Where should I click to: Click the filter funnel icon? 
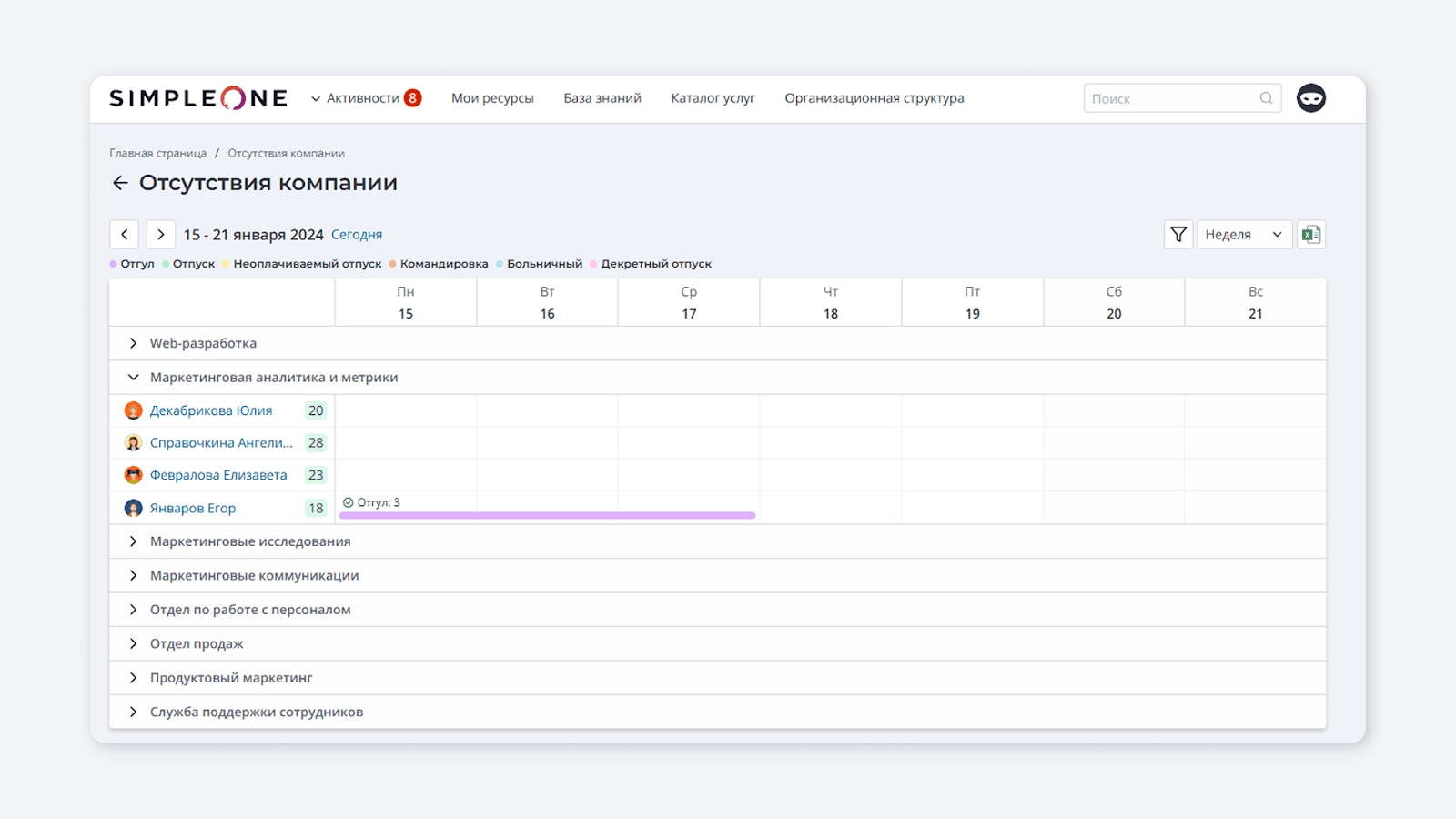click(1178, 235)
